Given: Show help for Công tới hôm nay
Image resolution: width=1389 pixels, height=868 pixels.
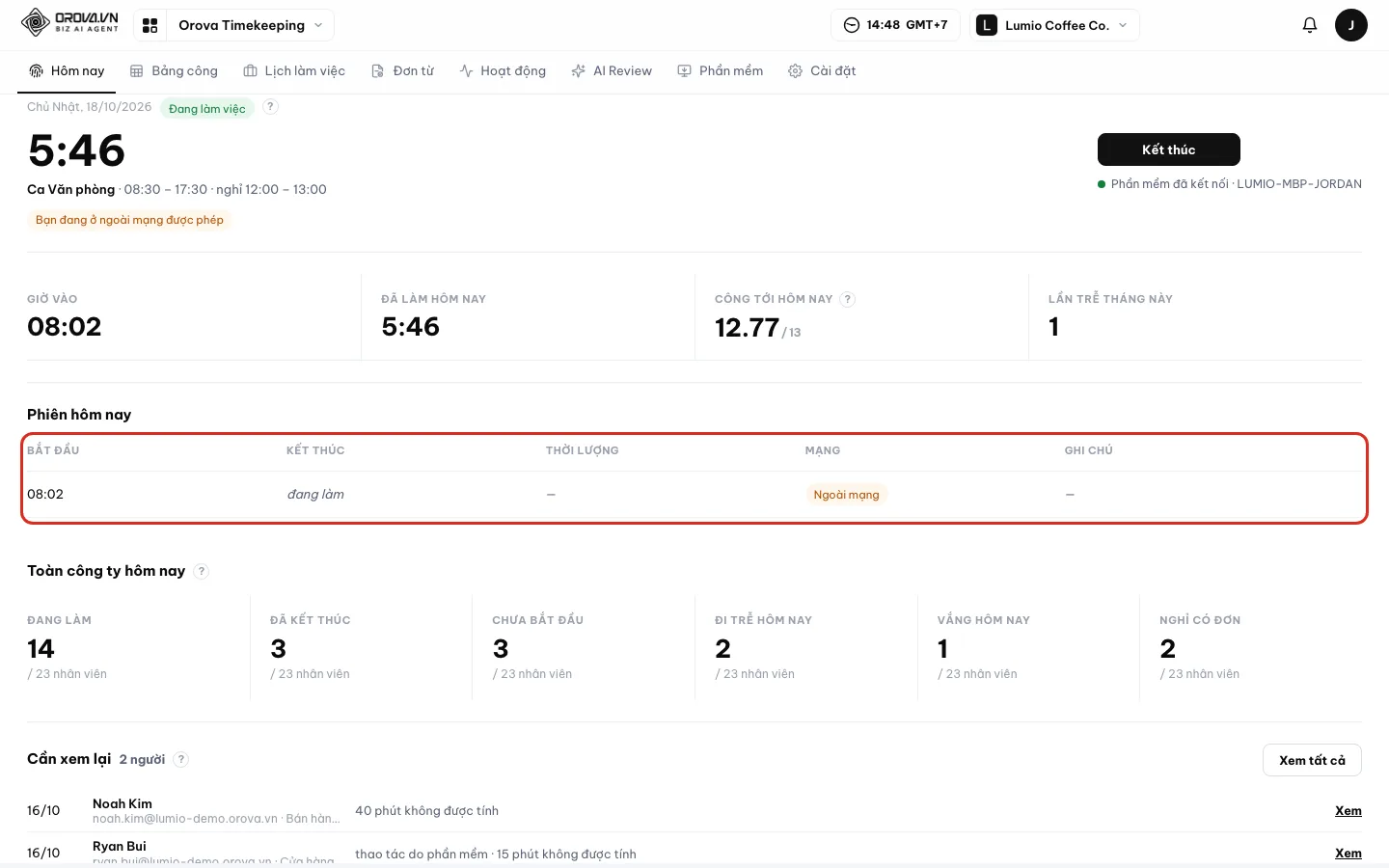Looking at the screenshot, I should 848,299.
